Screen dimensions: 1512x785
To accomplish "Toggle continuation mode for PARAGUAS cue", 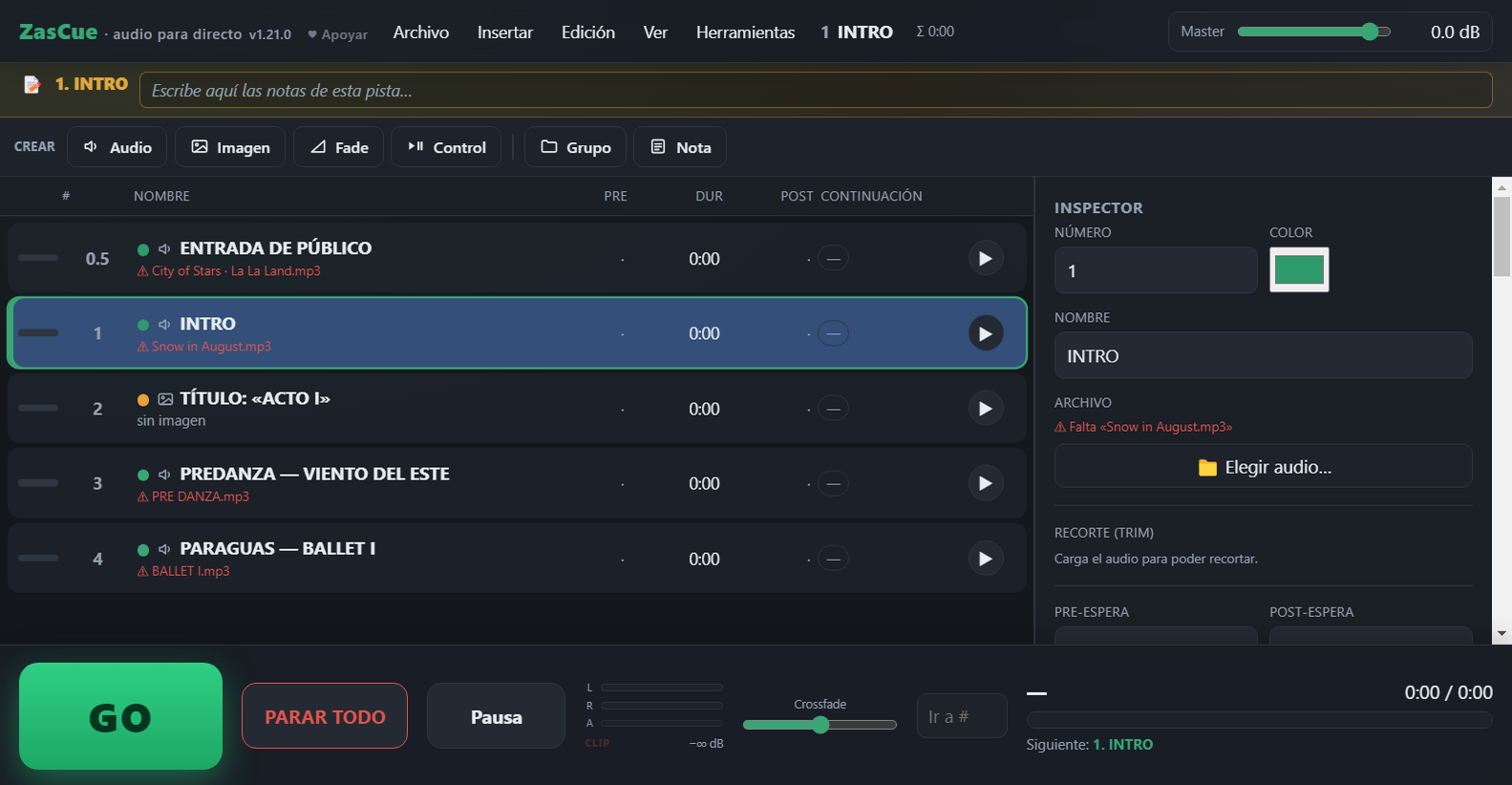I will (833, 559).
